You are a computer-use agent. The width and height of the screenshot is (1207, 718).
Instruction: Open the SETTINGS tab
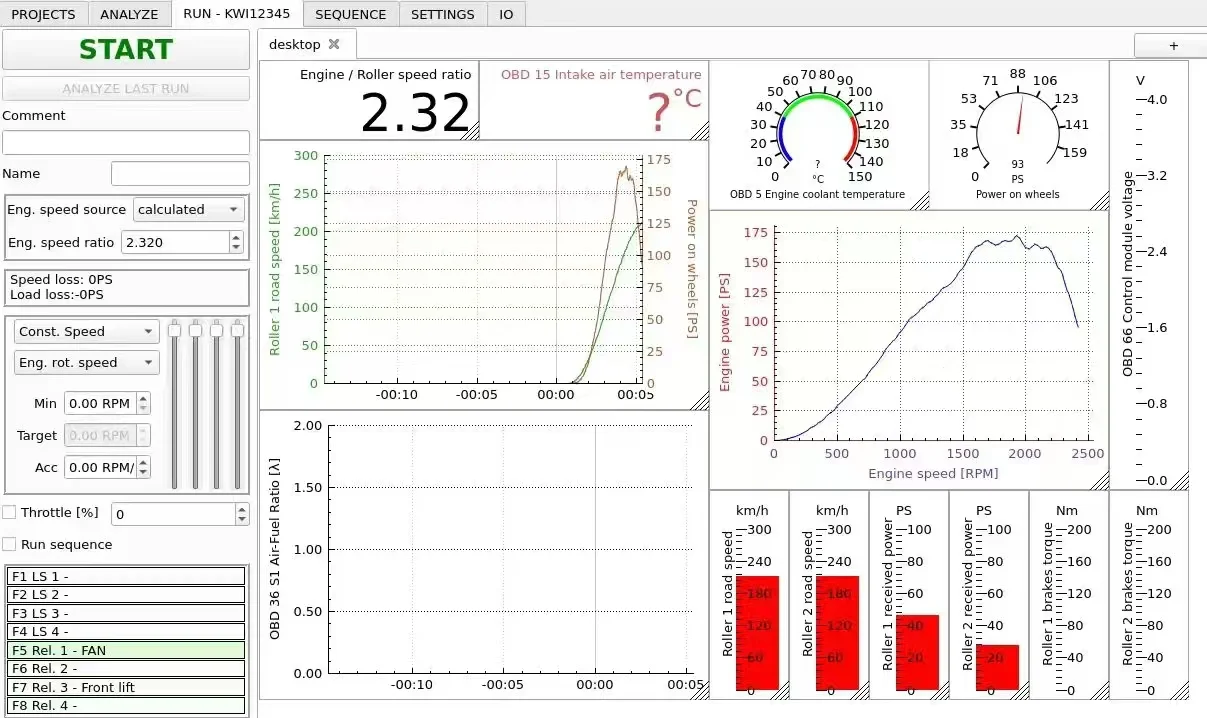(x=443, y=14)
